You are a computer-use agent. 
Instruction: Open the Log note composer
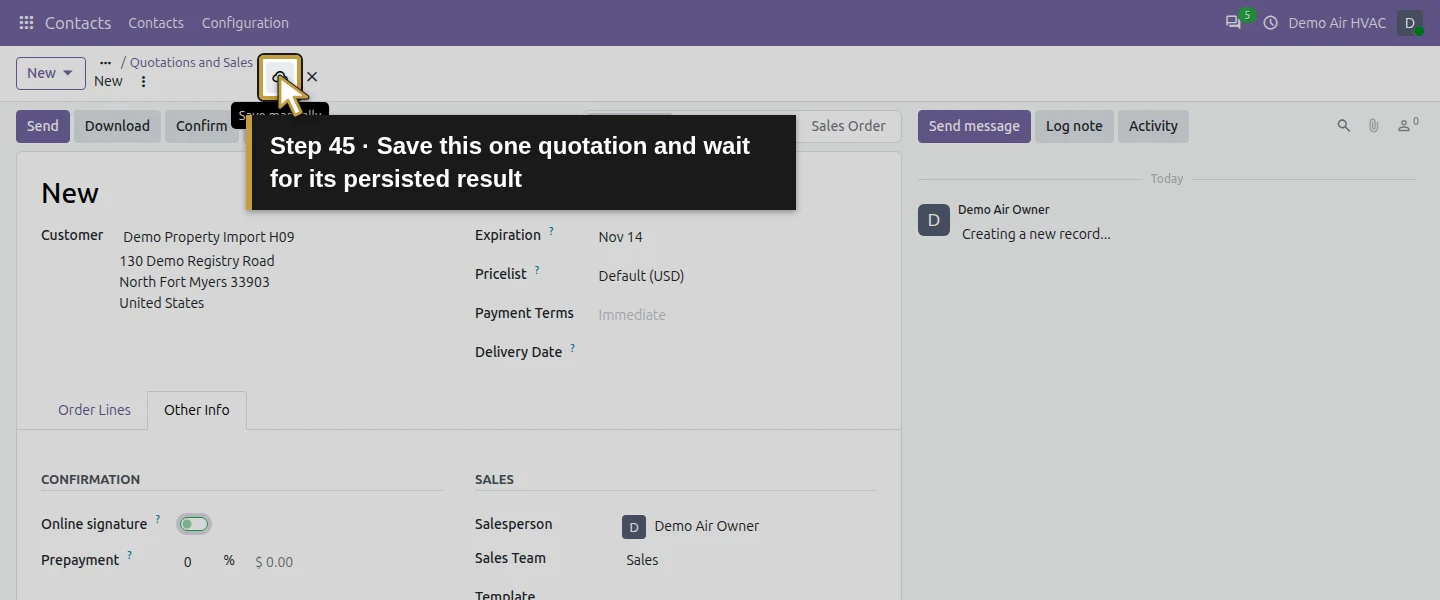(x=1074, y=126)
